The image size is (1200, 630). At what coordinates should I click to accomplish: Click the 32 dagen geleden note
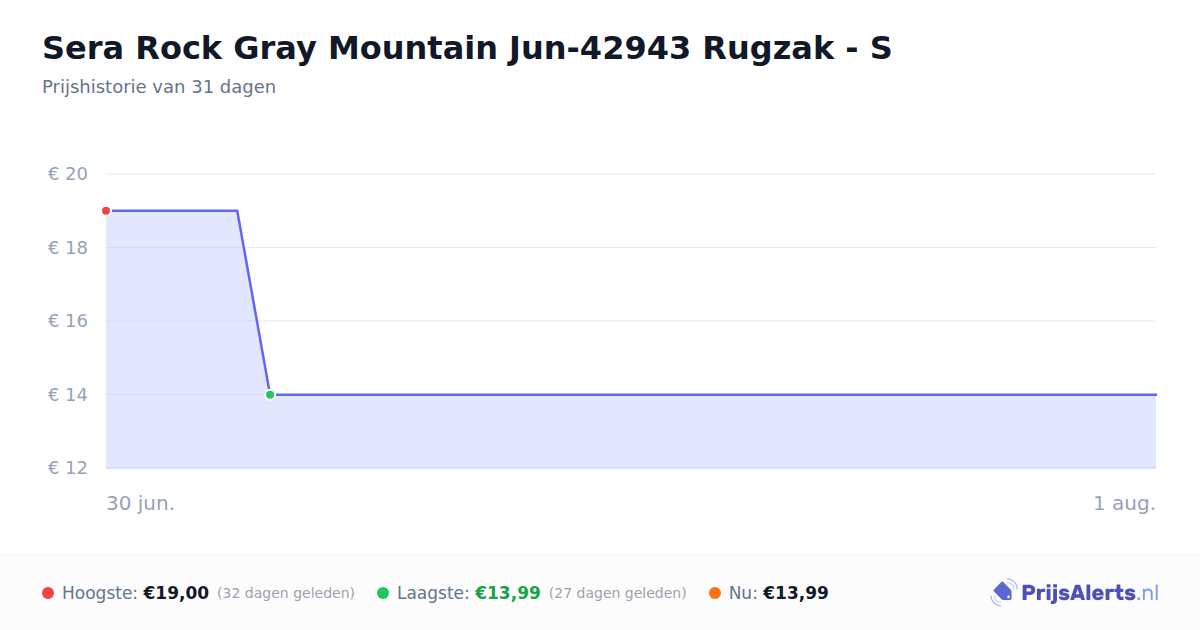286,593
